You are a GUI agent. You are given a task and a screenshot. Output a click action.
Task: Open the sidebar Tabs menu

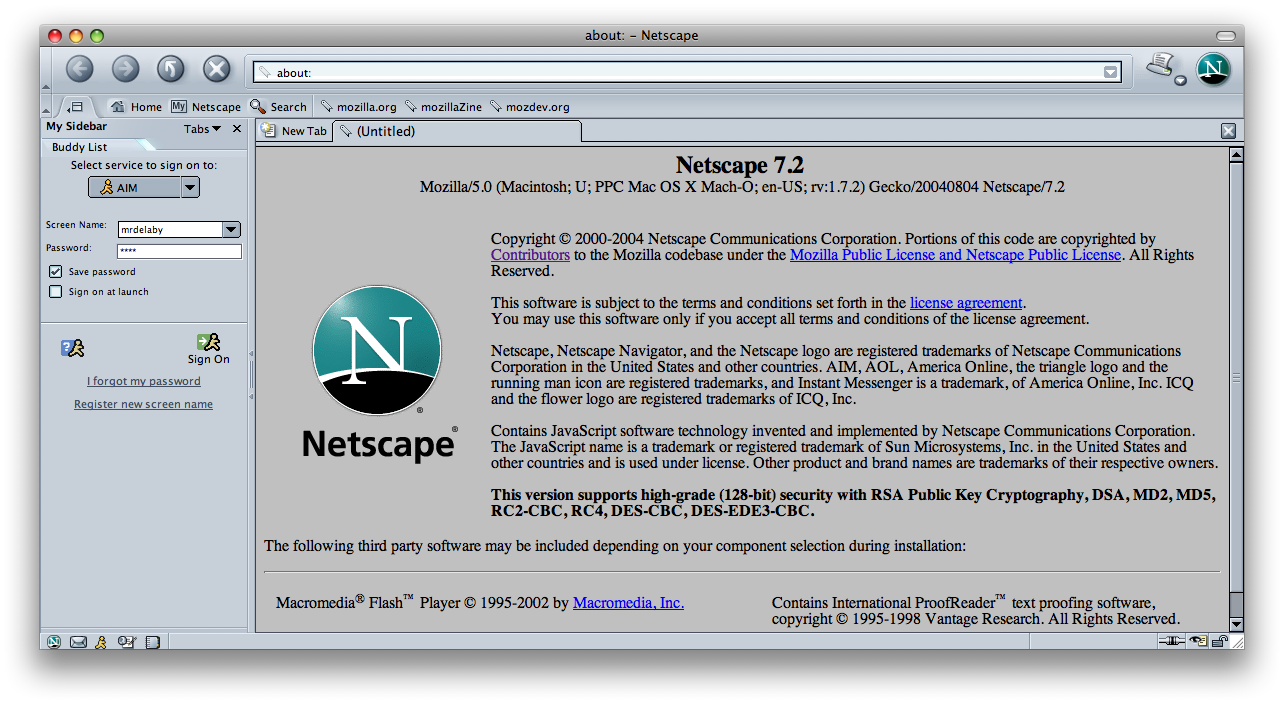[x=202, y=129]
